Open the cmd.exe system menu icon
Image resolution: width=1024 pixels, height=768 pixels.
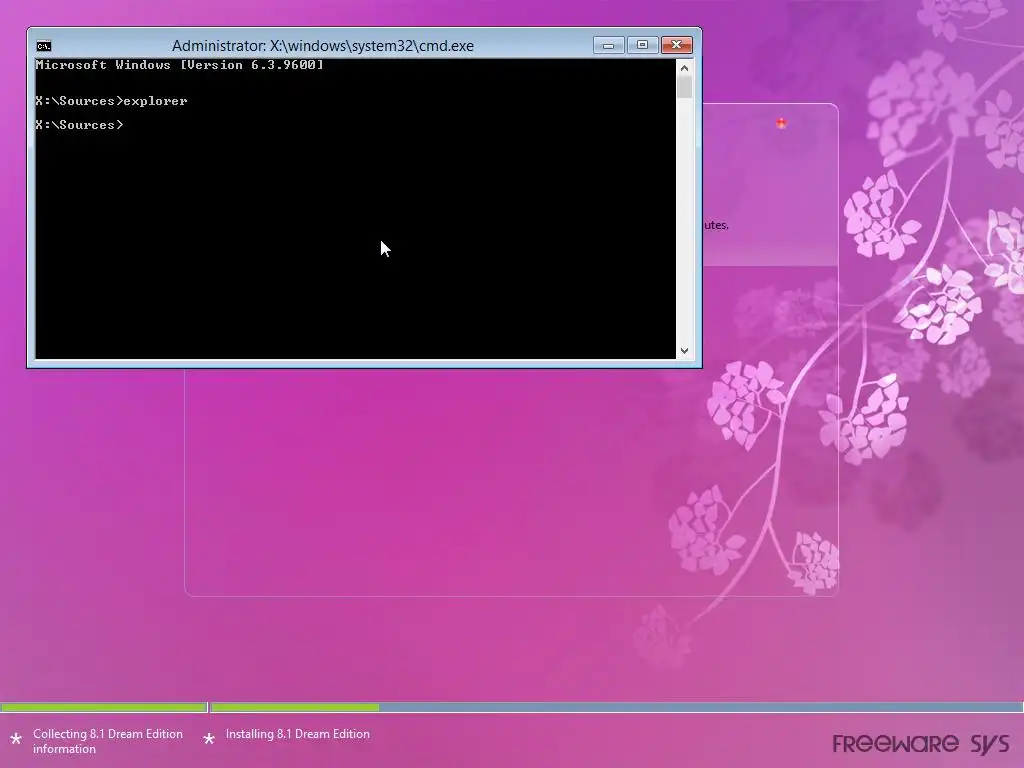(44, 46)
